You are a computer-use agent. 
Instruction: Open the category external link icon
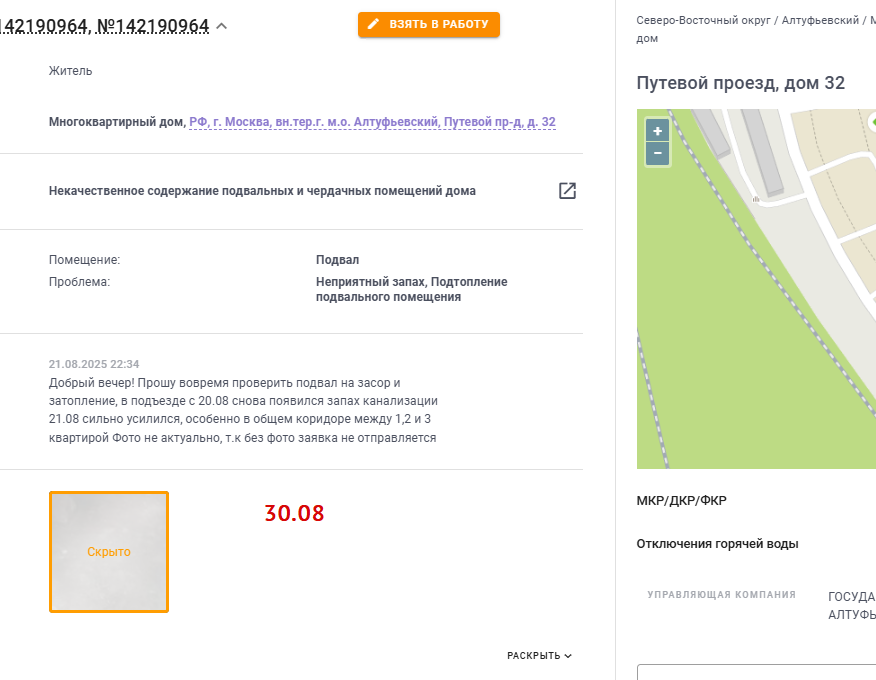(567, 191)
